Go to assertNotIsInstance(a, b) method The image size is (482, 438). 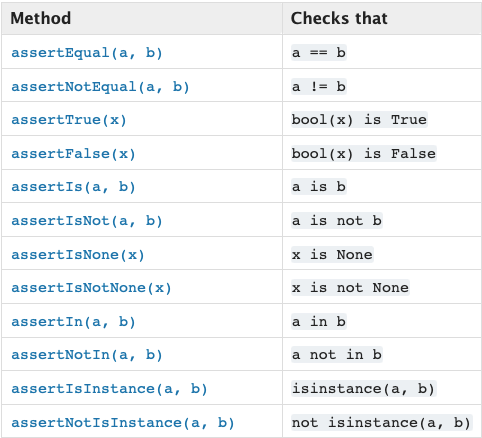click(x=123, y=423)
